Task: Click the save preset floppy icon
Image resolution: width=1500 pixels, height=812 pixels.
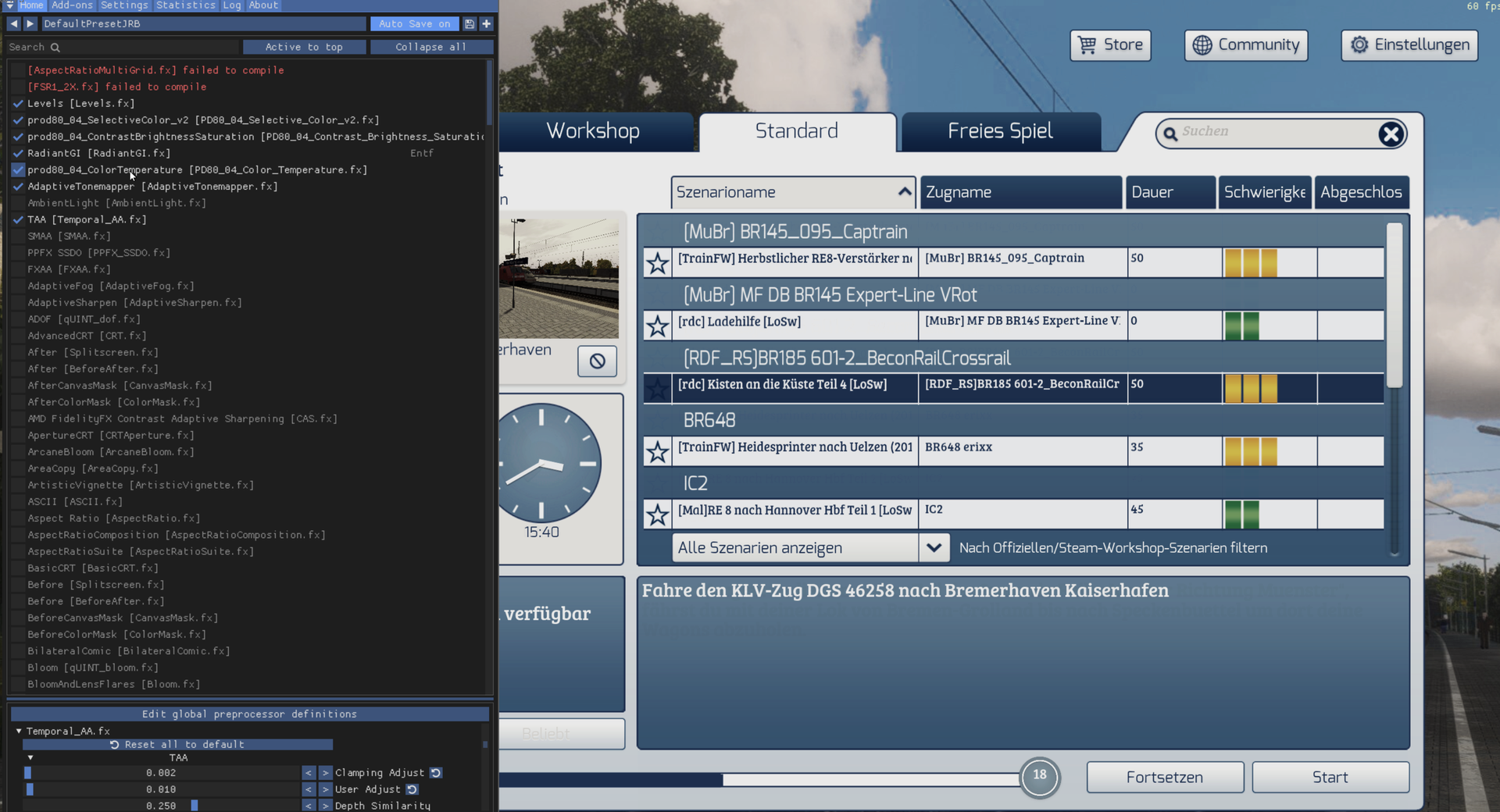Action: pos(470,24)
